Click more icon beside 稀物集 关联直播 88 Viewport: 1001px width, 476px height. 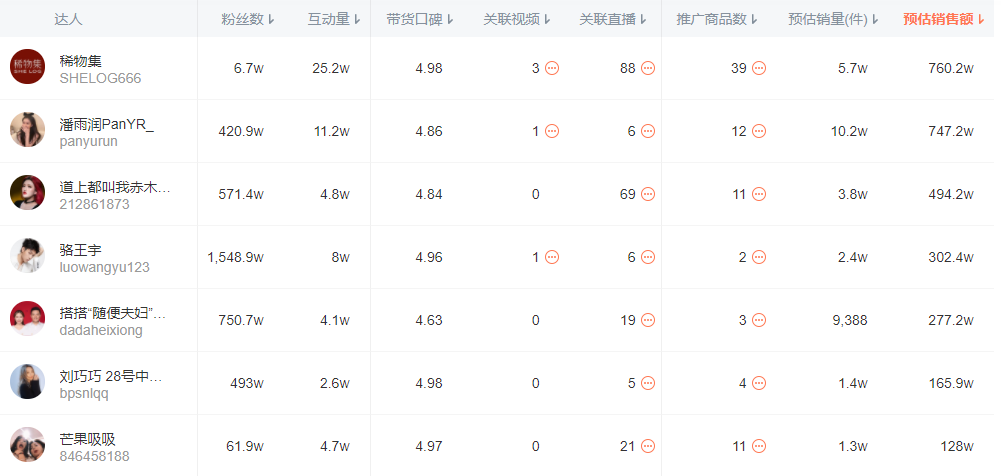click(648, 68)
